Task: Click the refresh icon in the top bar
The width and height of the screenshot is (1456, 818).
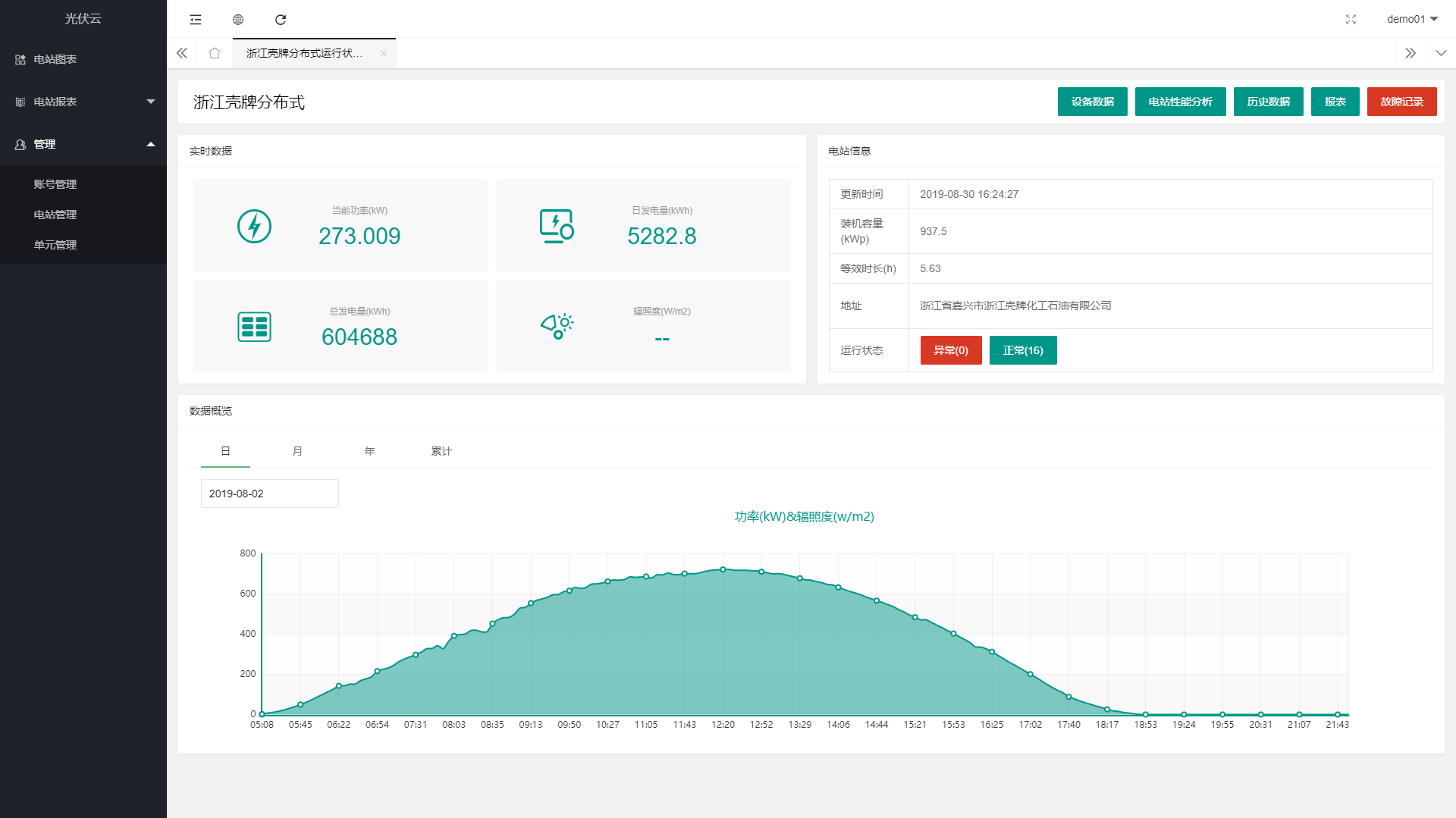Action: [x=281, y=20]
